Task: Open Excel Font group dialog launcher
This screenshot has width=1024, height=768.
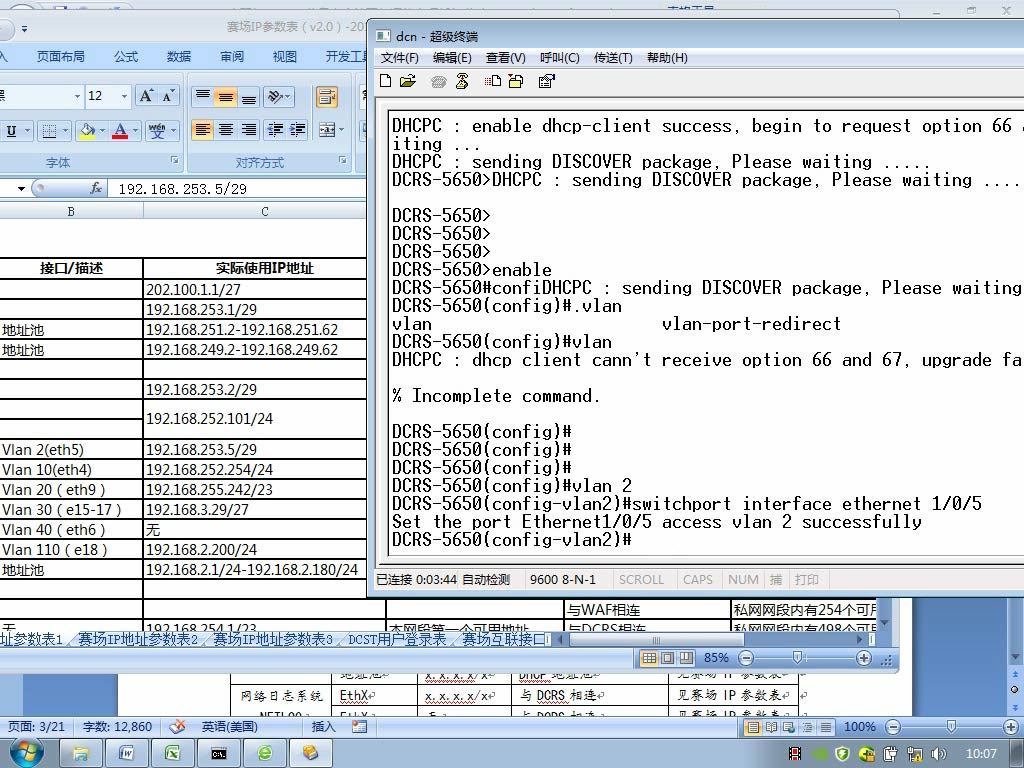Action: (x=174, y=160)
